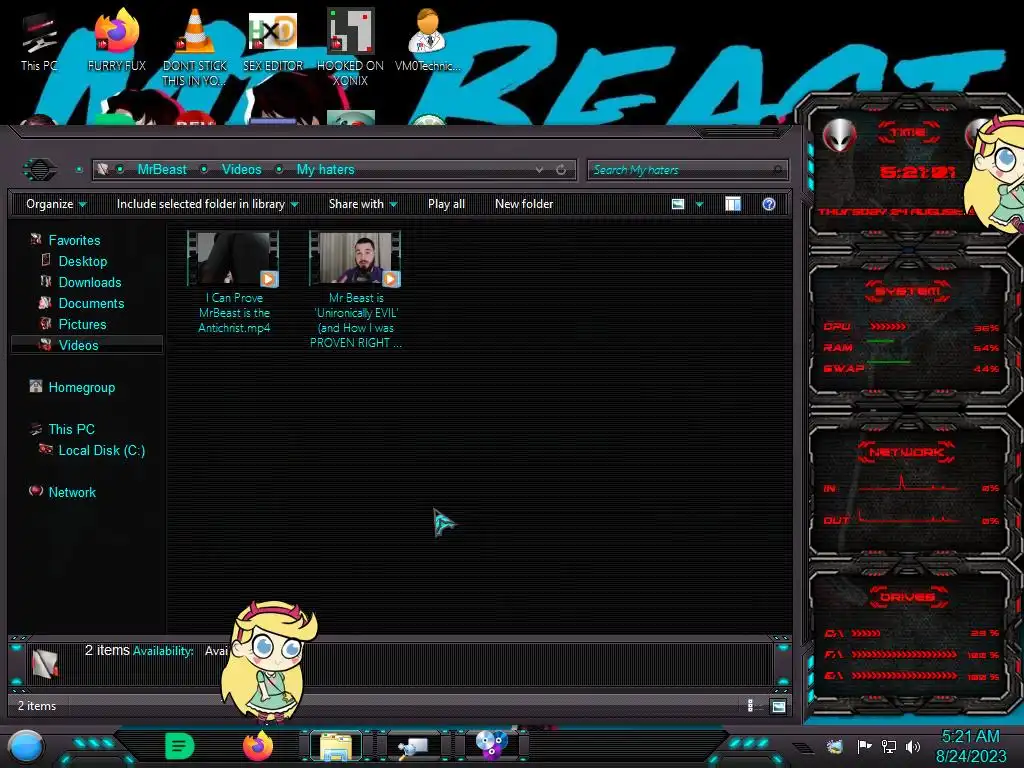Expand breadcrumb arrow after MrBeast
1024x768 pixels.
(x=204, y=170)
